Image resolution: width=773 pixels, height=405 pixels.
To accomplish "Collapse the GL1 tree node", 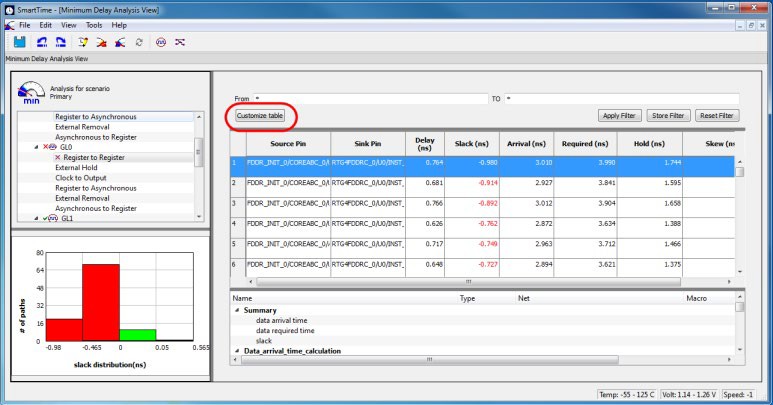I will 35,218.
